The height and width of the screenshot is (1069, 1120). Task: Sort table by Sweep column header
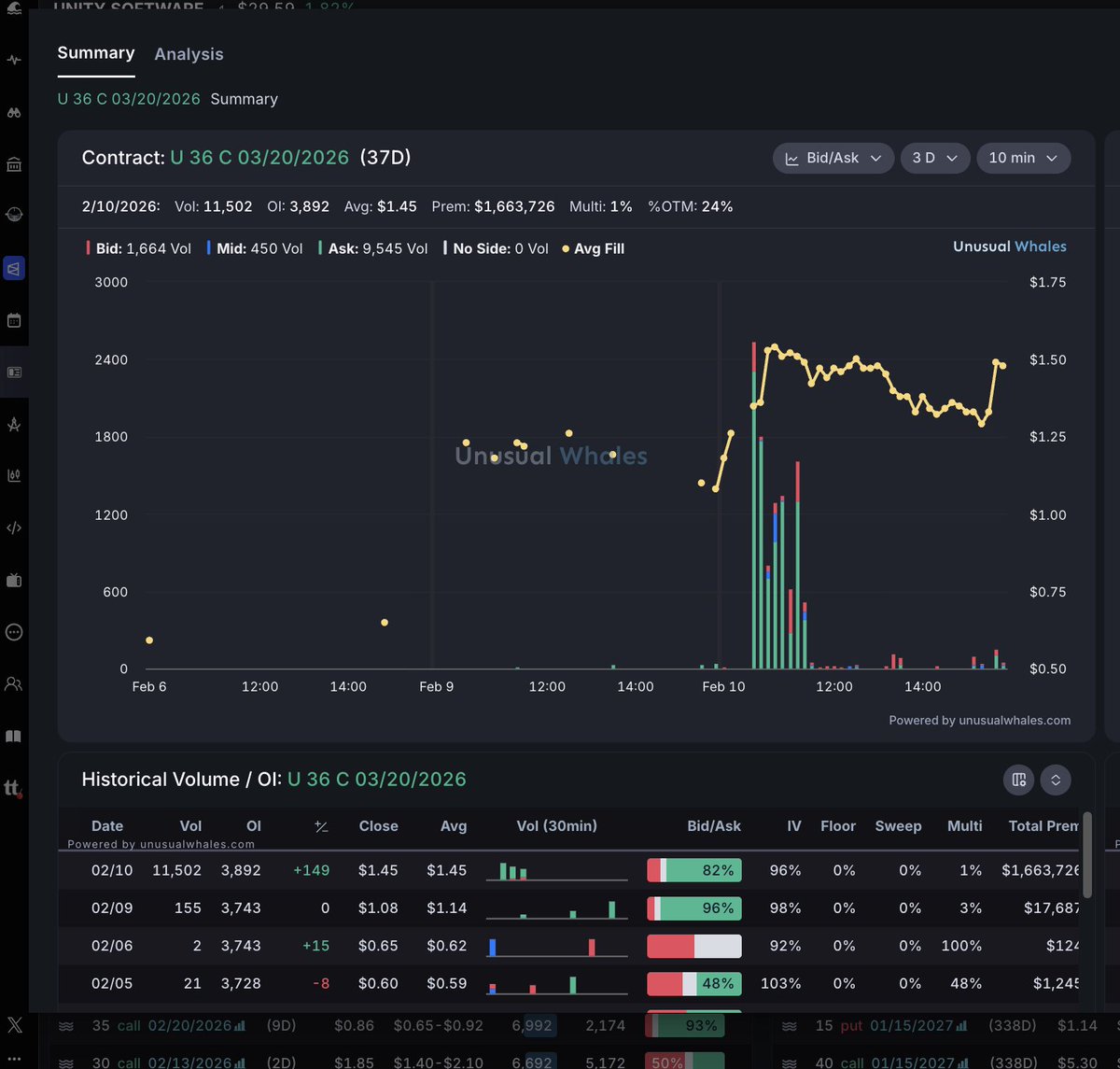[898, 825]
